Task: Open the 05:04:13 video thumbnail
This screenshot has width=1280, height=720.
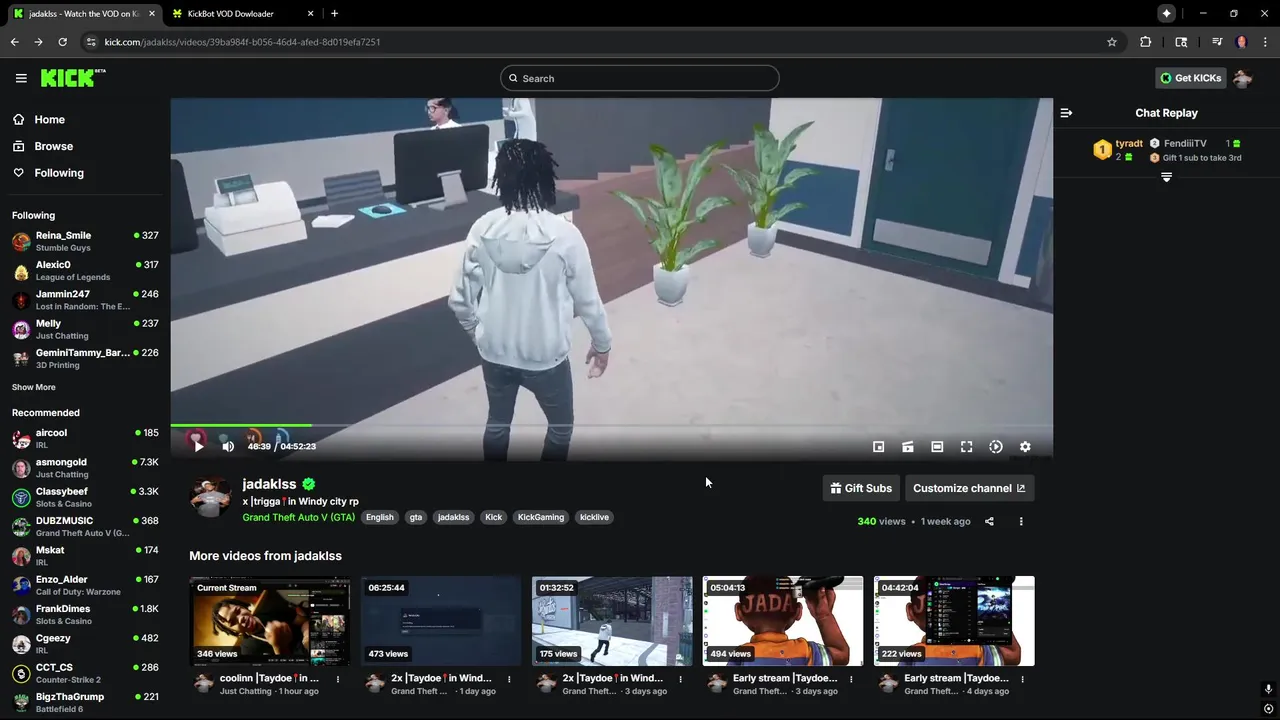Action: pos(783,621)
